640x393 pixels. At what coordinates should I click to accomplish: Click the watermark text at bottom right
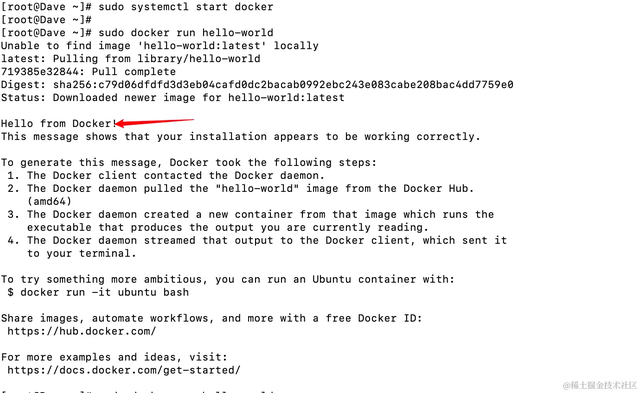(600, 385)
